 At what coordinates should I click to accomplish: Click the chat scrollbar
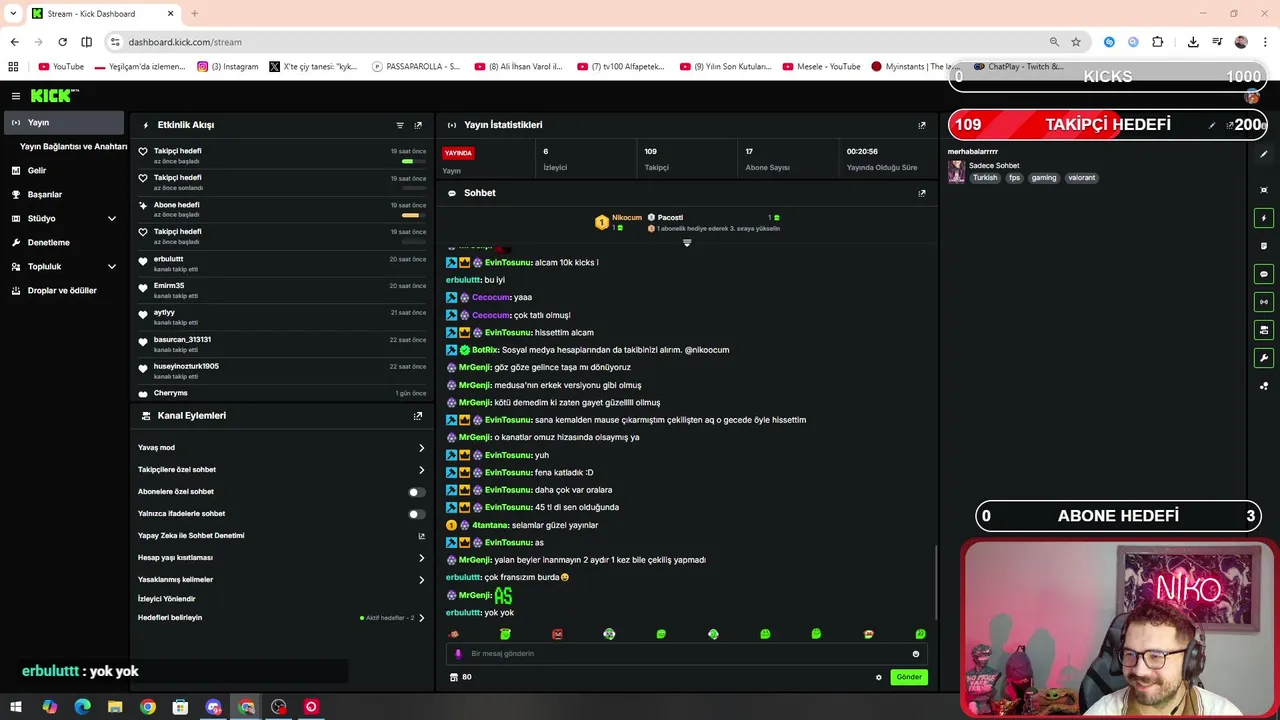click(936, 582)
